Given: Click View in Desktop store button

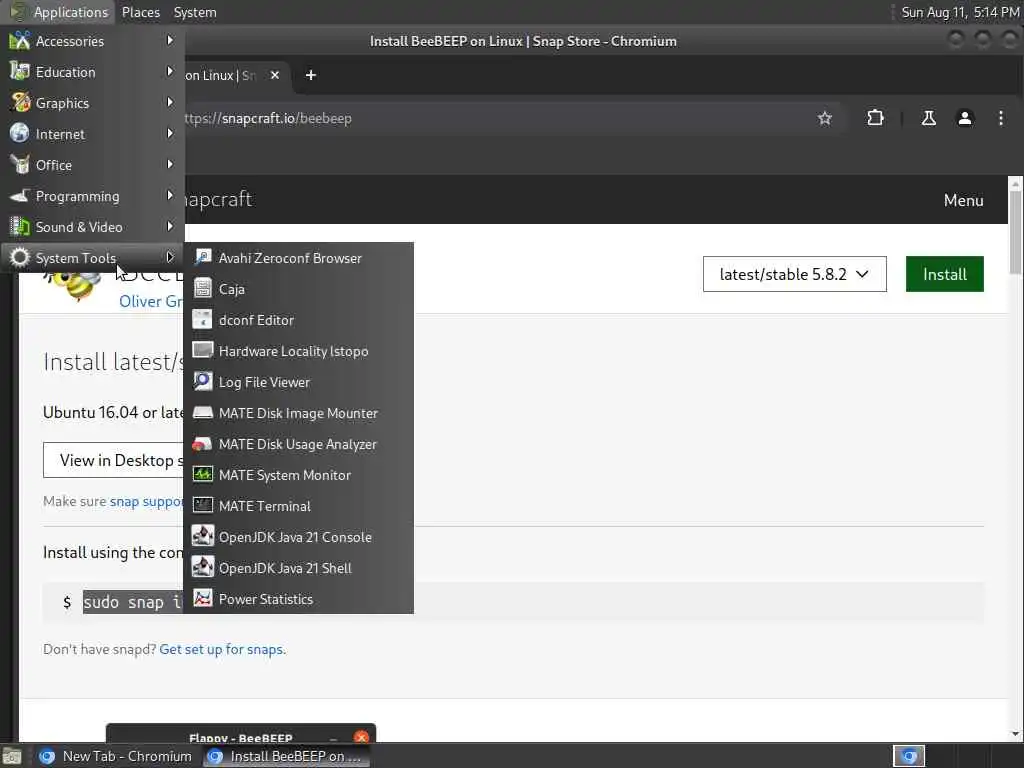Looking at the screenshot, I should (x=114, y=460).
